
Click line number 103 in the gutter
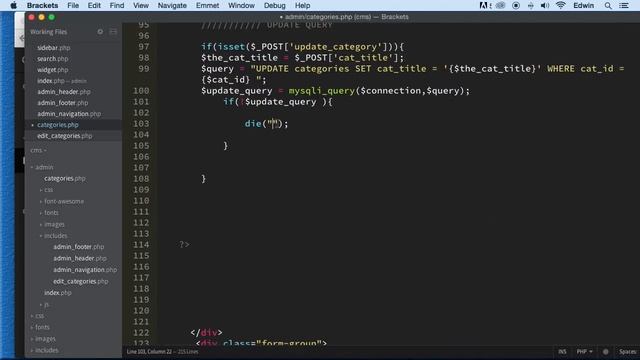tap(141, 124)
